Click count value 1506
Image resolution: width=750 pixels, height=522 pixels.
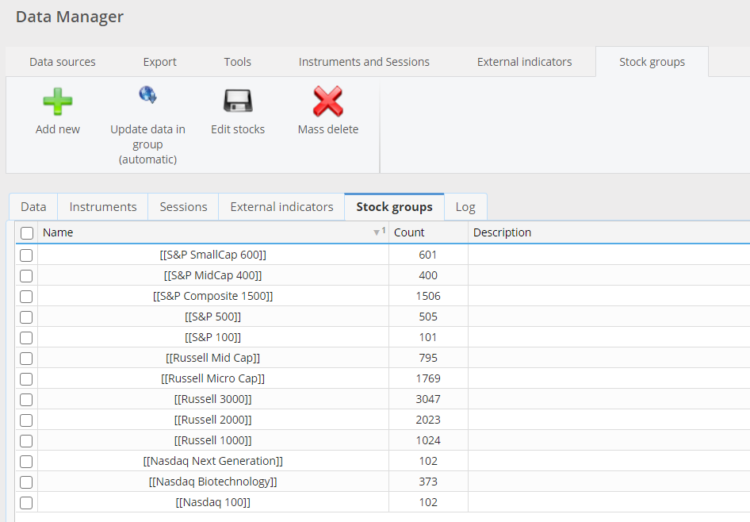(x=428, y=296)
